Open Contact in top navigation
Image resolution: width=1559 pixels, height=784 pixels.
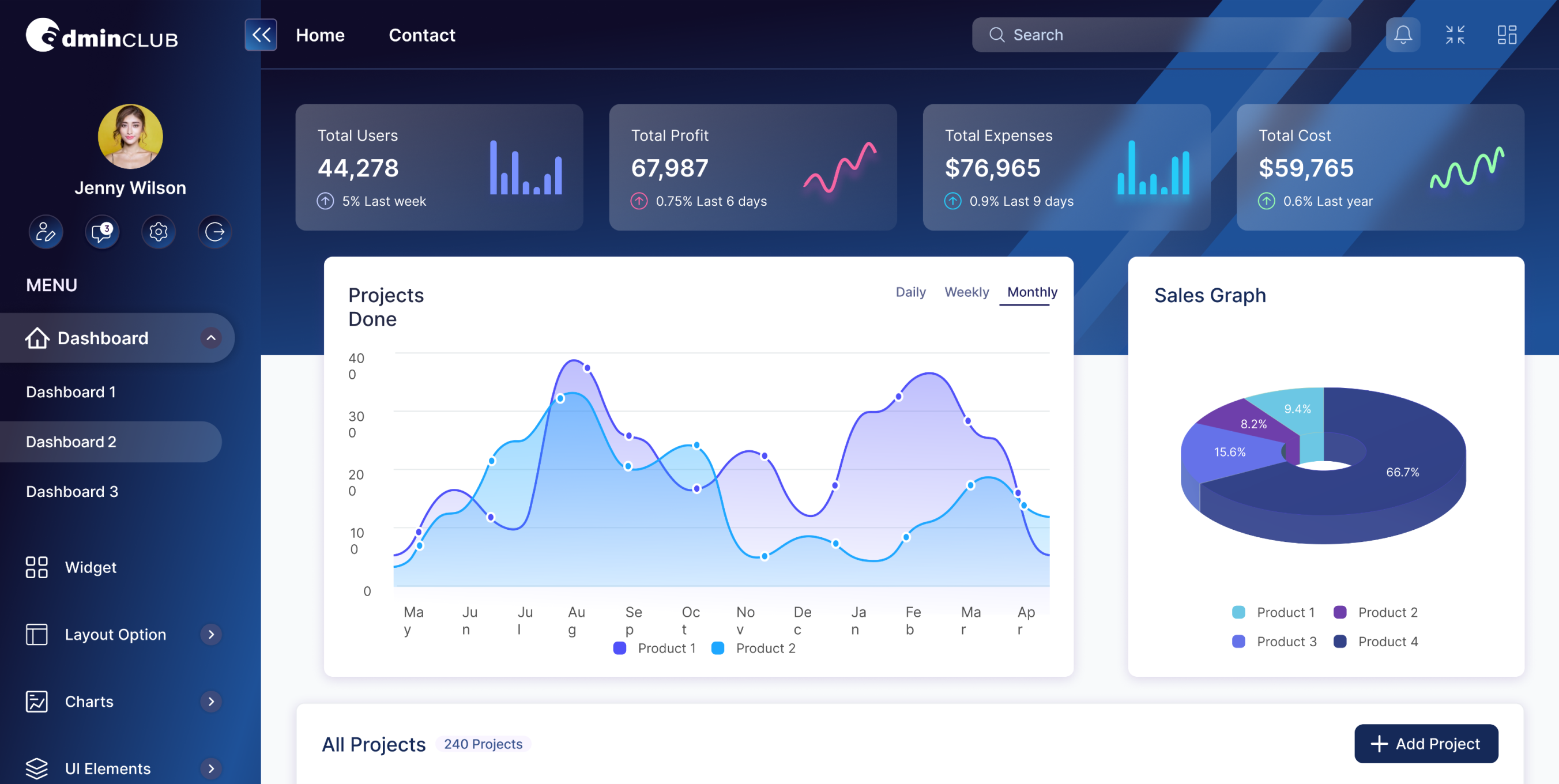coord(422,35)
